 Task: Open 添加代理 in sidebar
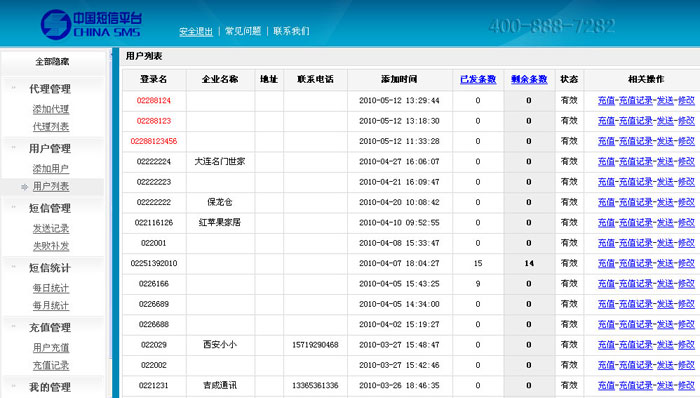click(x=51, y=109)
